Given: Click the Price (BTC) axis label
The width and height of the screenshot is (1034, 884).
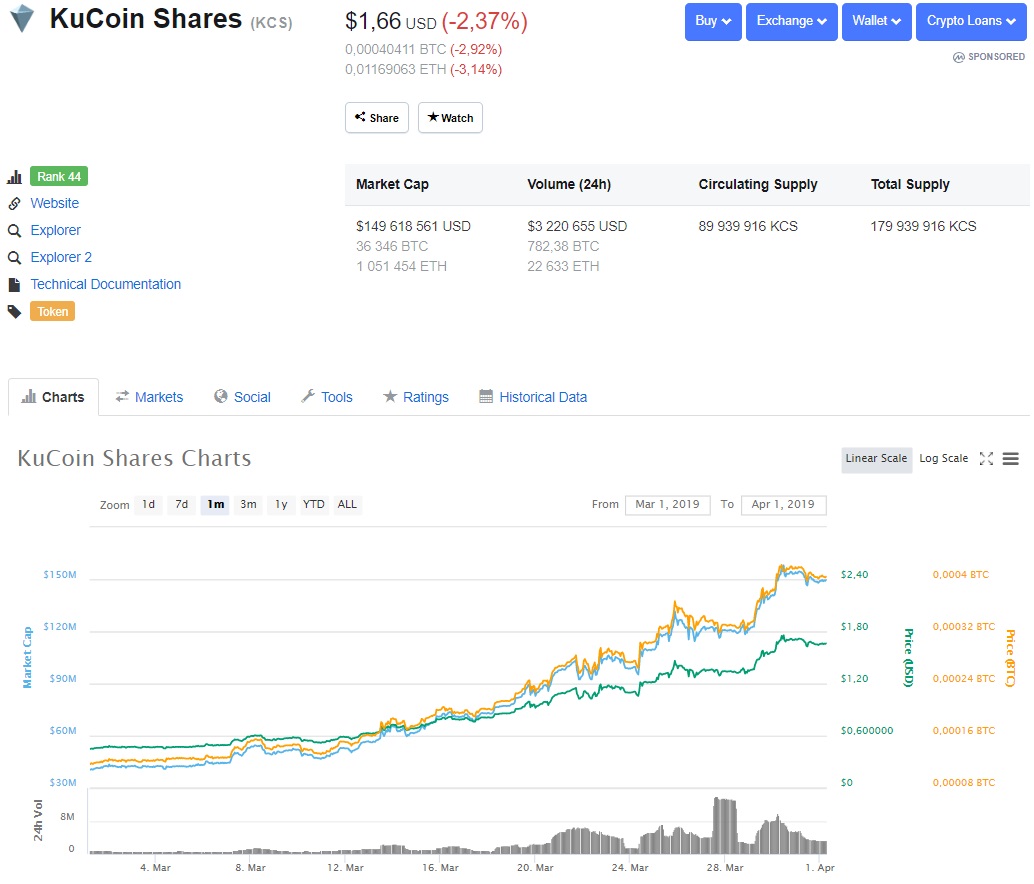Looking at the screenshot, I should [x=1010, y=657].
